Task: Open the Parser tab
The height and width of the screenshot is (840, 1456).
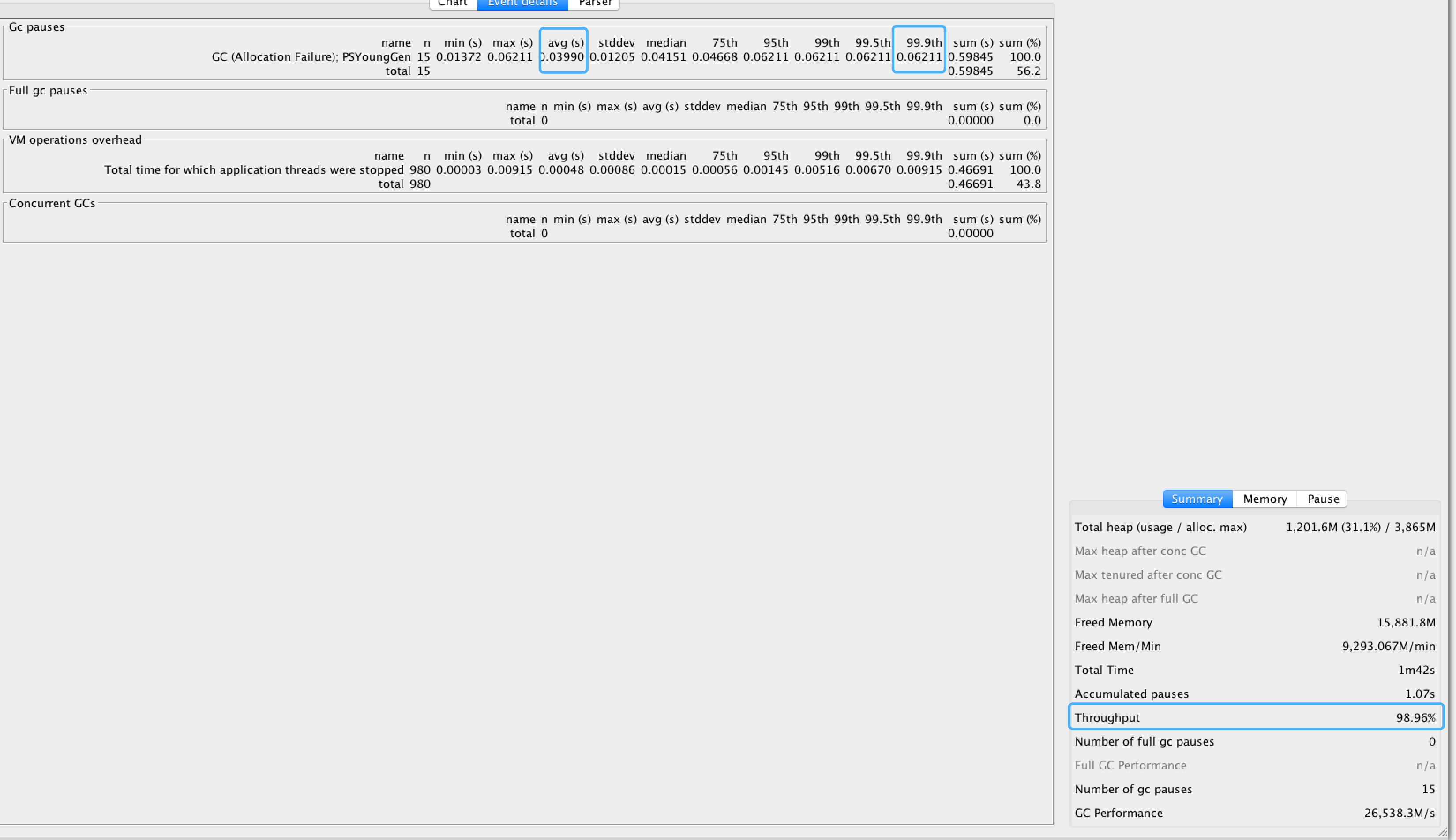Action: (594, 4)
